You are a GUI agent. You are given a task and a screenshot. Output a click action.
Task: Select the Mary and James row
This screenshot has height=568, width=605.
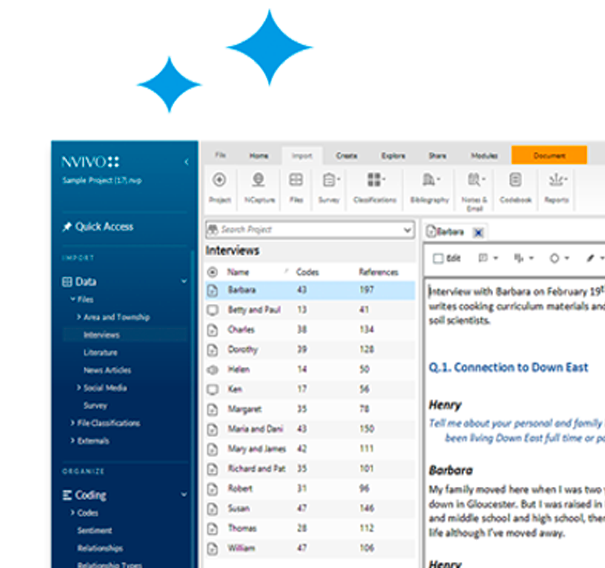(x=310, y=449)
